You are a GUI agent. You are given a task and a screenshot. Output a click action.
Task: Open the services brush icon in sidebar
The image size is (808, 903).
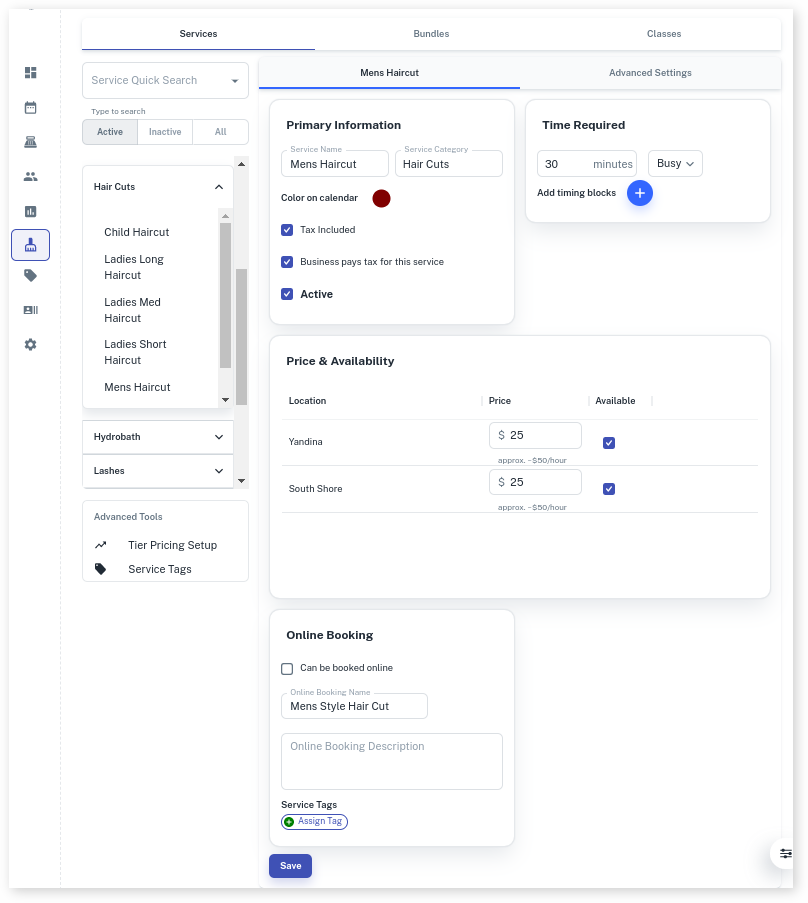click(31, 245)
